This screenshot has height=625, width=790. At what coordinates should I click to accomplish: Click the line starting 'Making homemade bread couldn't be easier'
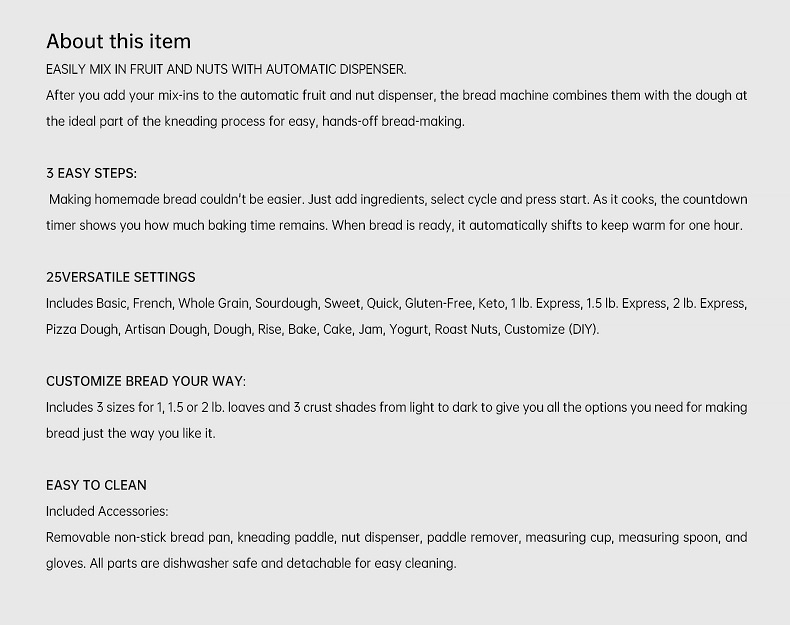point(397,199)
